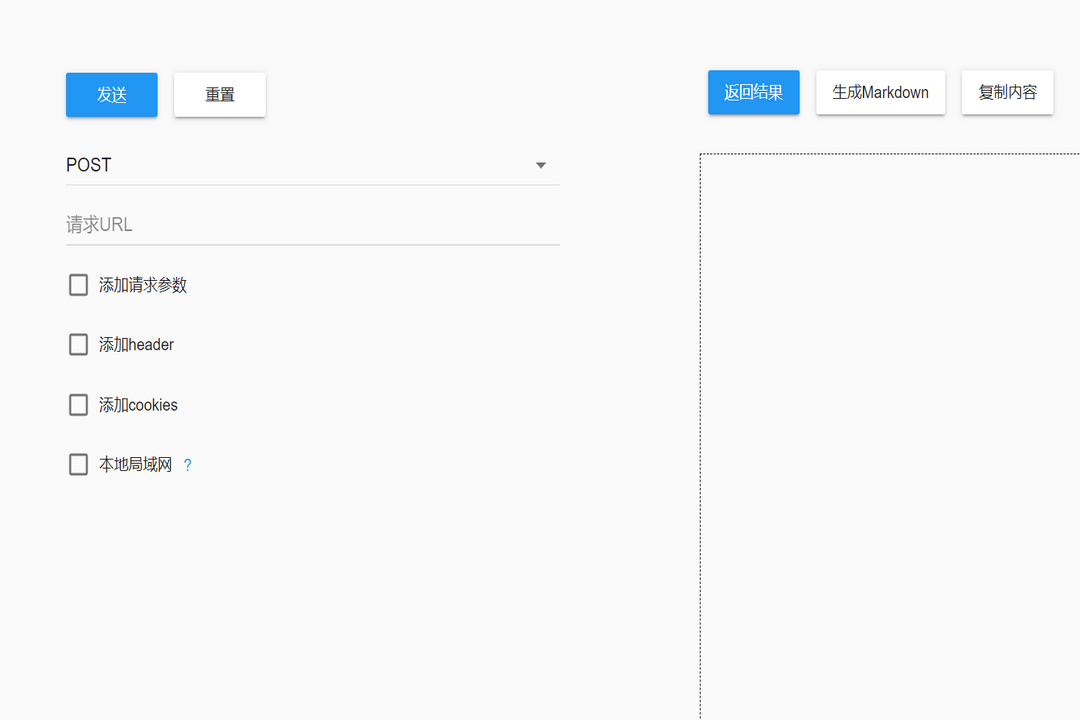Viewport: 1080px width, 720px height.
Task: Click the blue question mark help icon
Action: [x=187, y=464]
